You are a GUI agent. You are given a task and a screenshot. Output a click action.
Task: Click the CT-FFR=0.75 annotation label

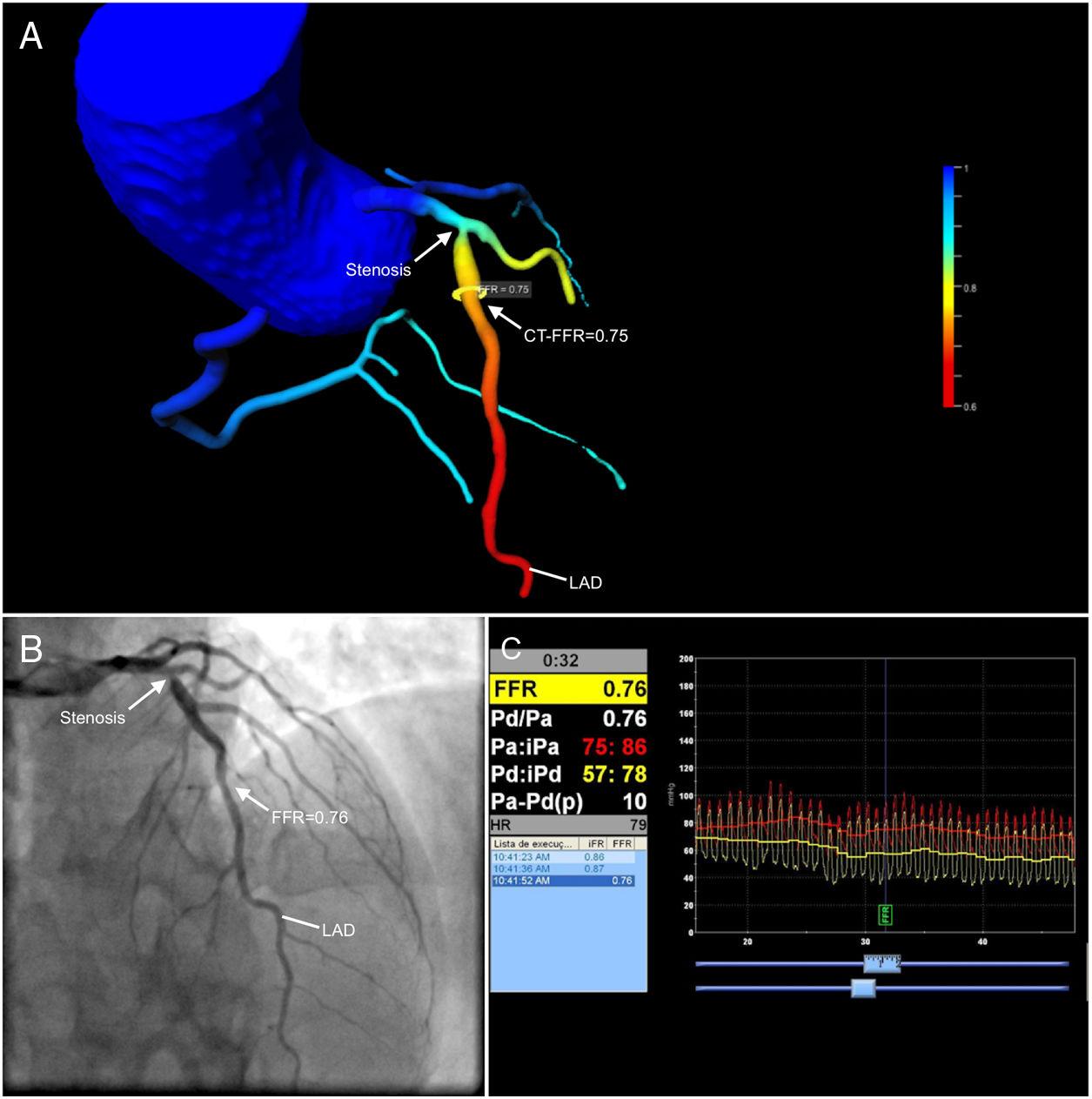click(576, 335)
